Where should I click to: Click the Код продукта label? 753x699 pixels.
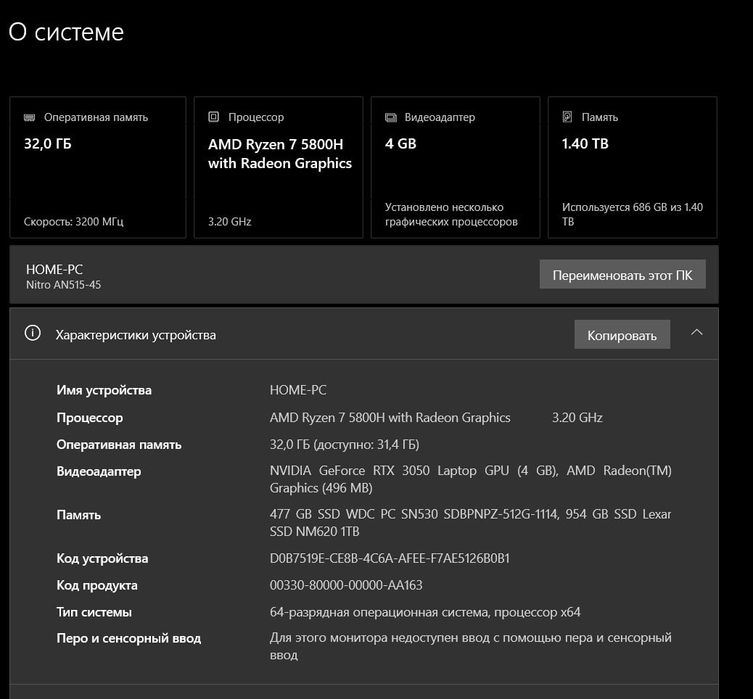click(97, 585)
